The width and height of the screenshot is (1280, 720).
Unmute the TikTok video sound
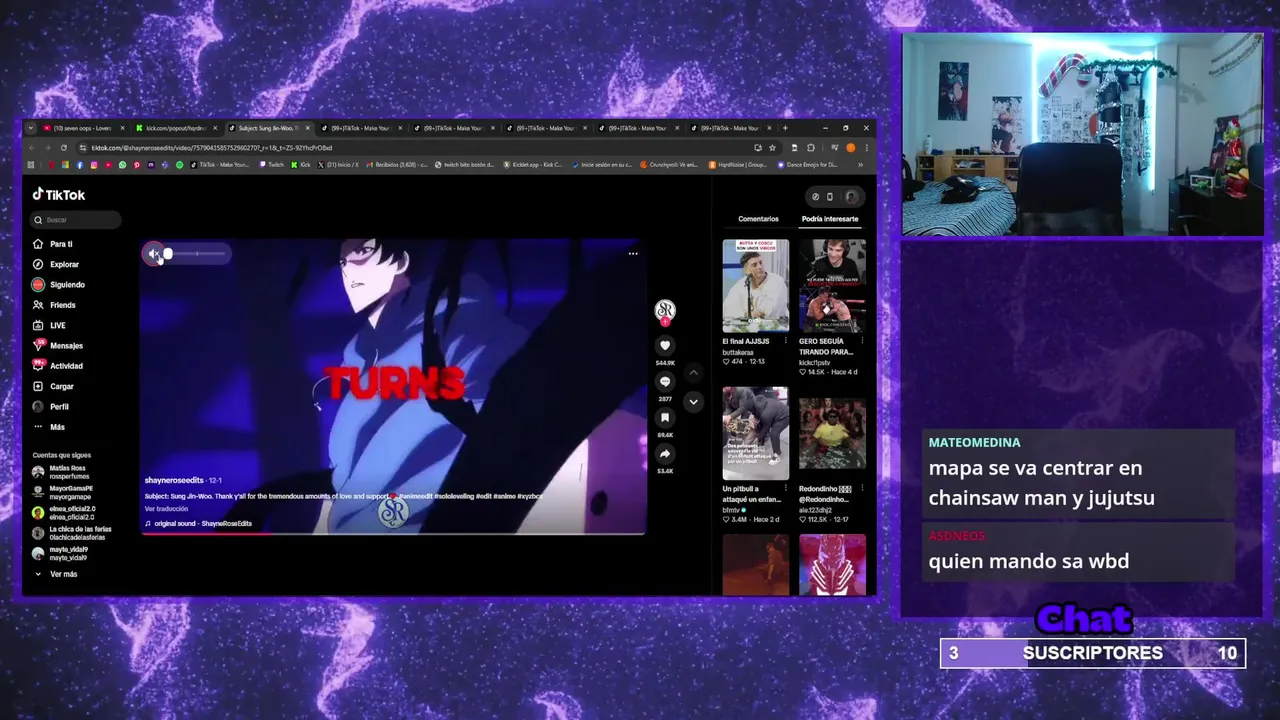click(153, 254)
